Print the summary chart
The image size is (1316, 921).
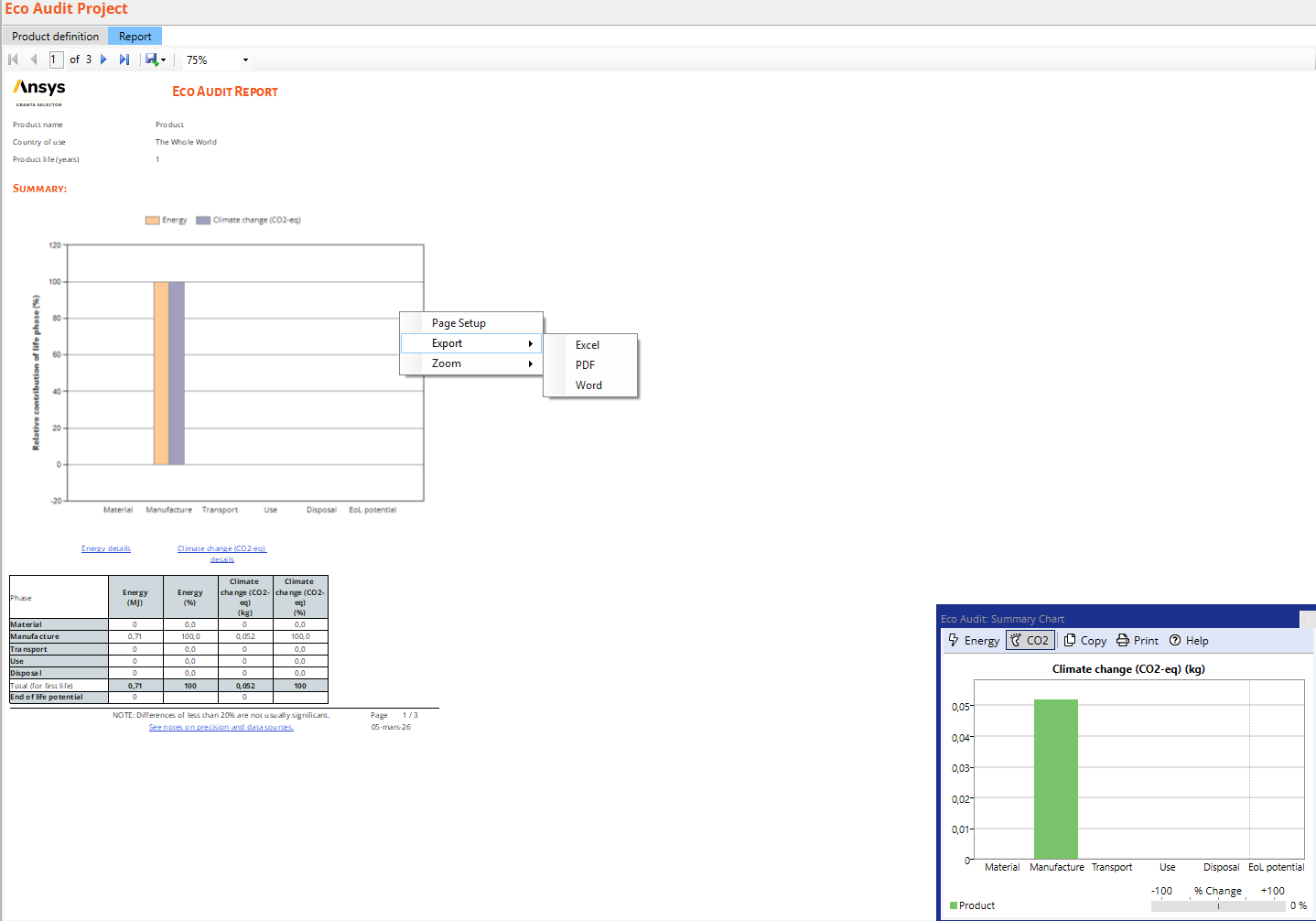click(x=1138, y=641)
